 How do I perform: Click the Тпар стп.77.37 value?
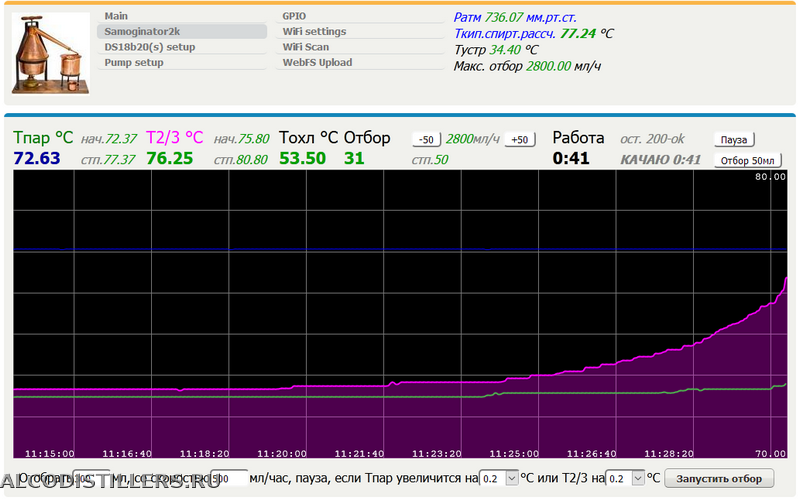tap(108, 160)
